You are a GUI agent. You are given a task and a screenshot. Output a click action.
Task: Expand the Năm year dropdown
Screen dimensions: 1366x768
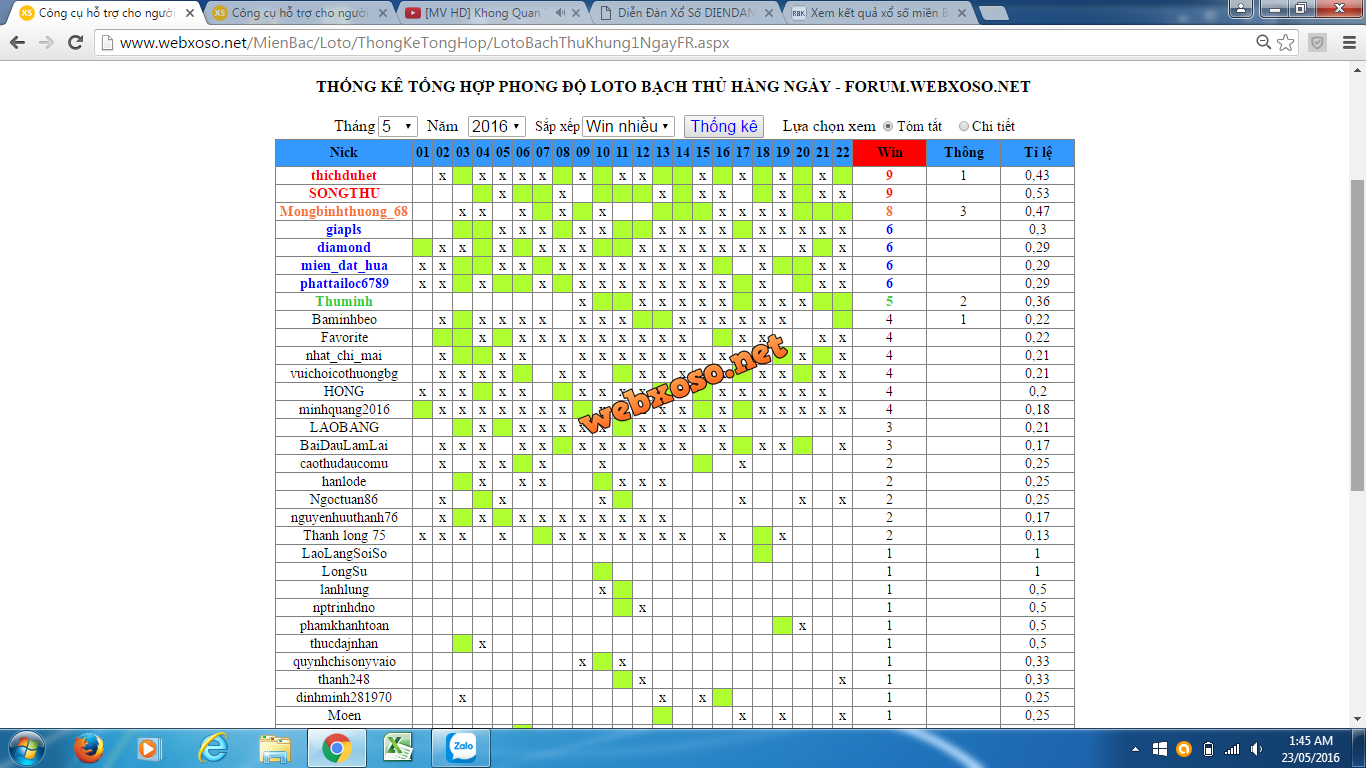496,126
